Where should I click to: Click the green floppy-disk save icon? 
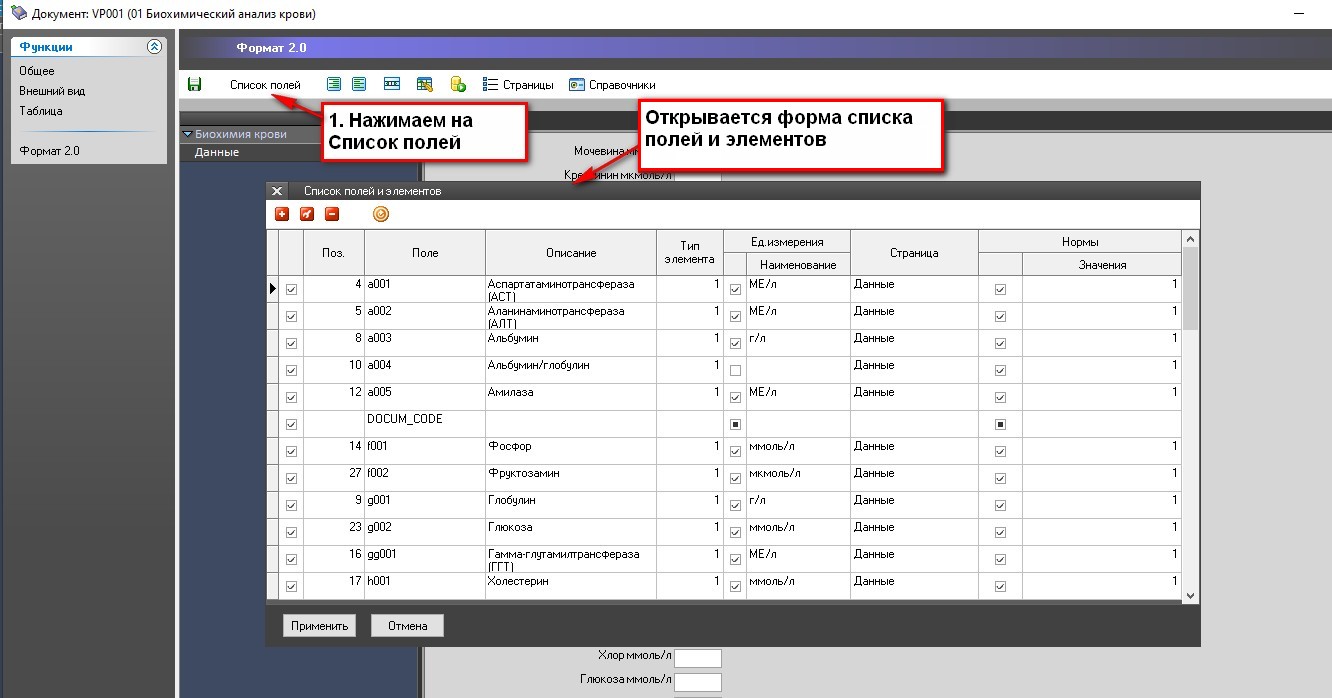194,85
